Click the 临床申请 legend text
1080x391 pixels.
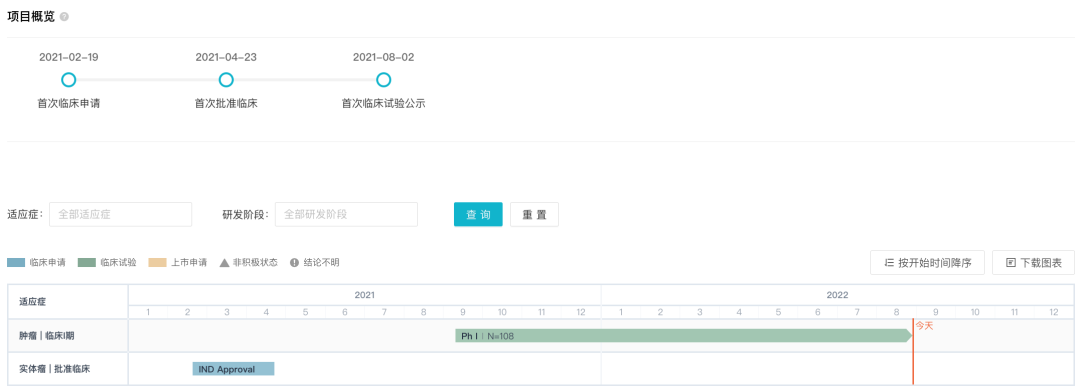[x=47, y=262]
